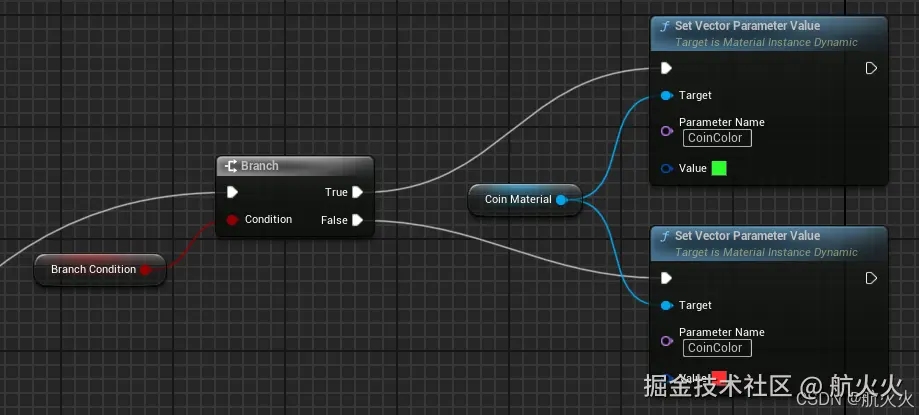Click the Parameter Name label on upper node
This screenshot has height=415, width=919.
pos(721,123)
